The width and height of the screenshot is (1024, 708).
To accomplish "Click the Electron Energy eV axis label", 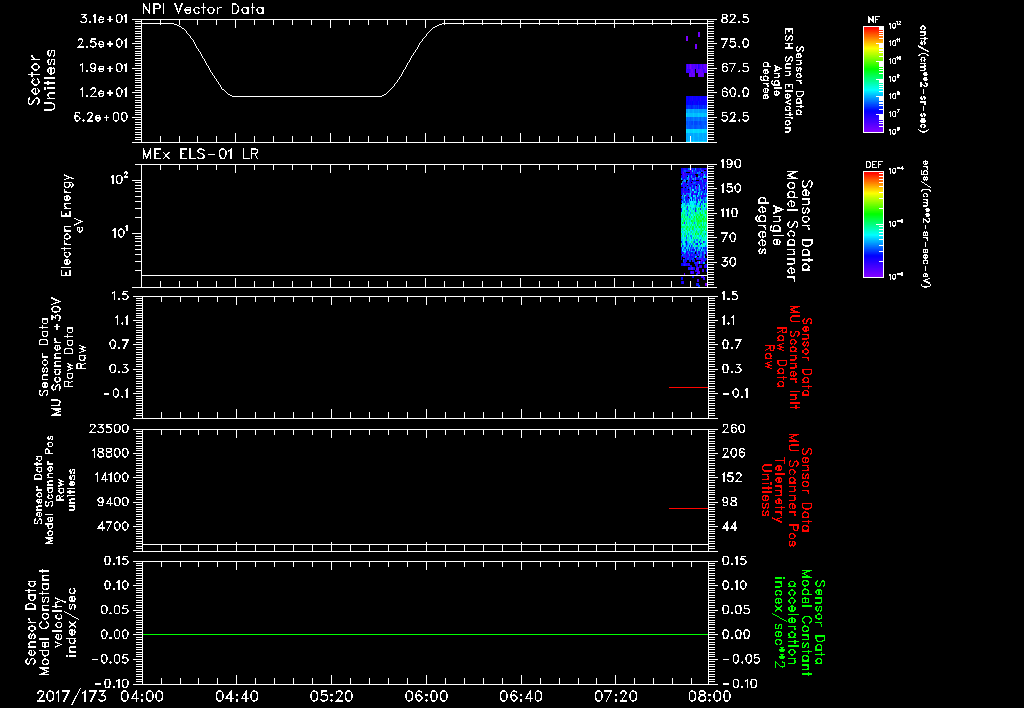I will point(72,225).
